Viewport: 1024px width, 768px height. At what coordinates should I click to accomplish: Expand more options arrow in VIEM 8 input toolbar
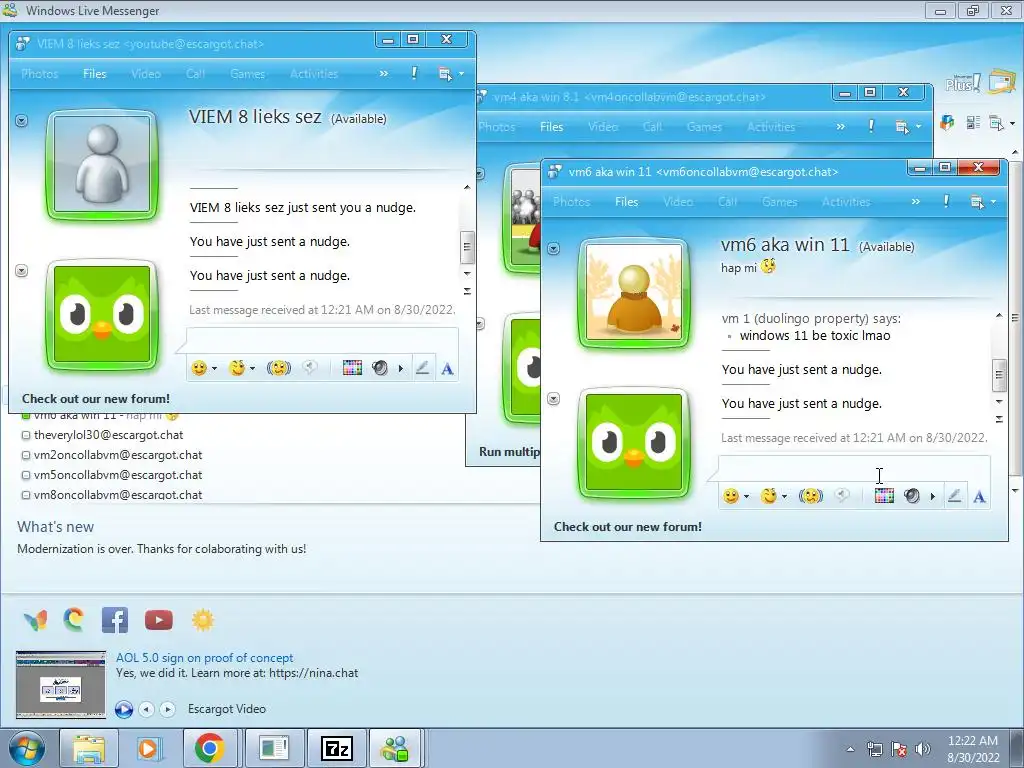point(400,369)
